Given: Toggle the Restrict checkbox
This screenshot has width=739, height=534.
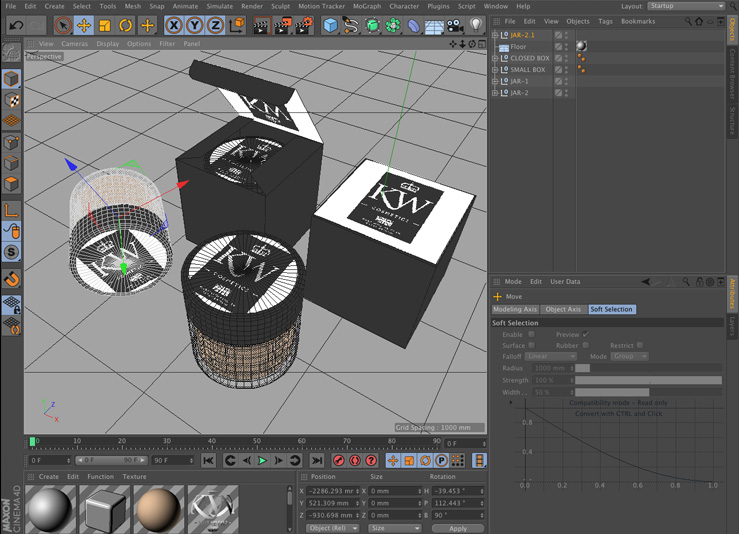Looking at the screenshot, I should tap(640, 345).
